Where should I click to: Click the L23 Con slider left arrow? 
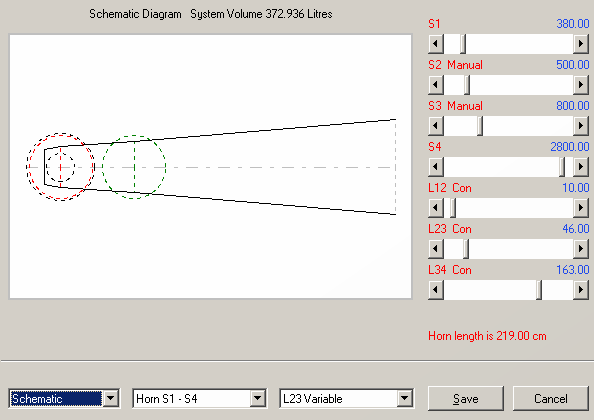click(436, 249)
